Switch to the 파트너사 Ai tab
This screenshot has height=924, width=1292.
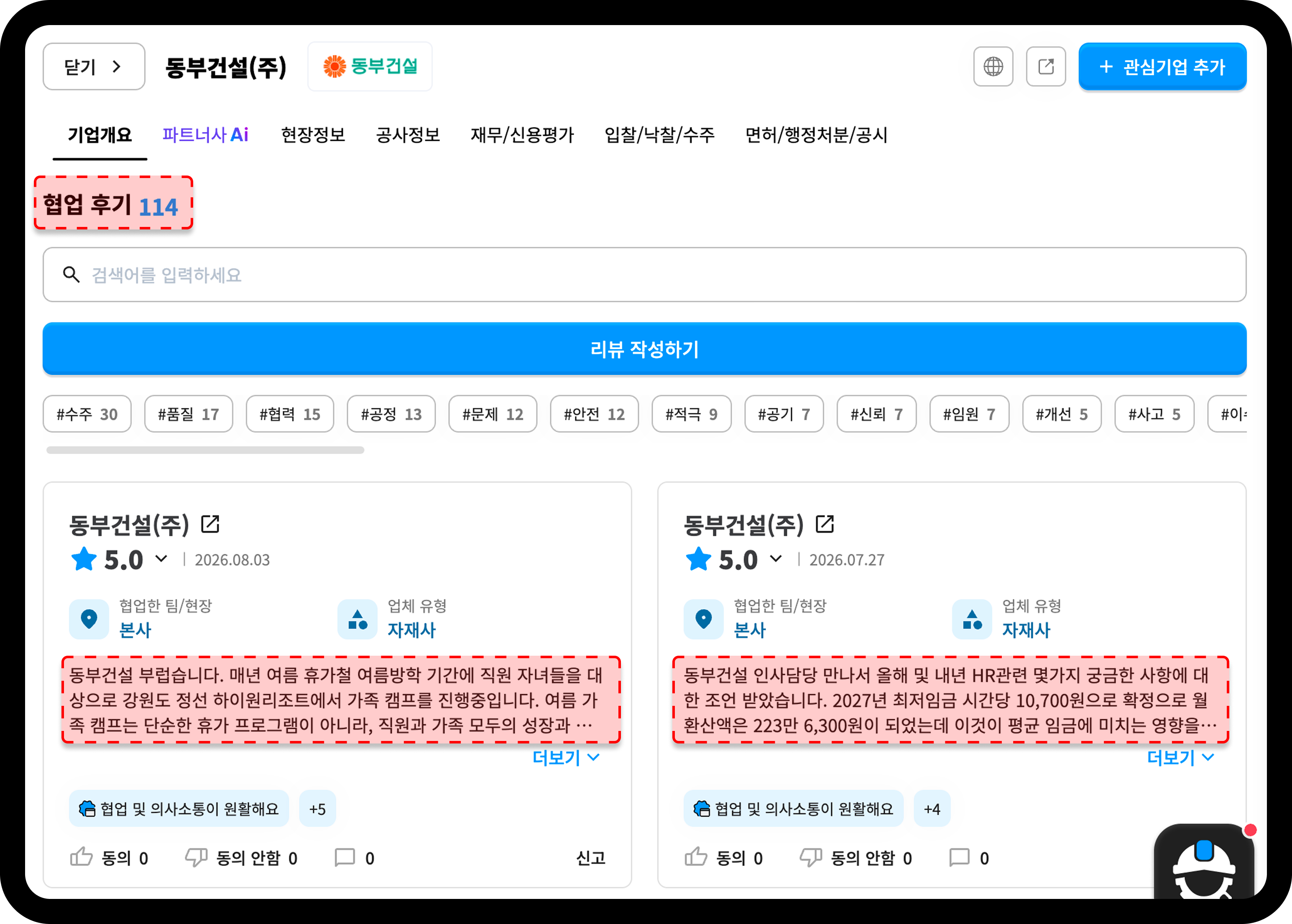tap(205, 135)
